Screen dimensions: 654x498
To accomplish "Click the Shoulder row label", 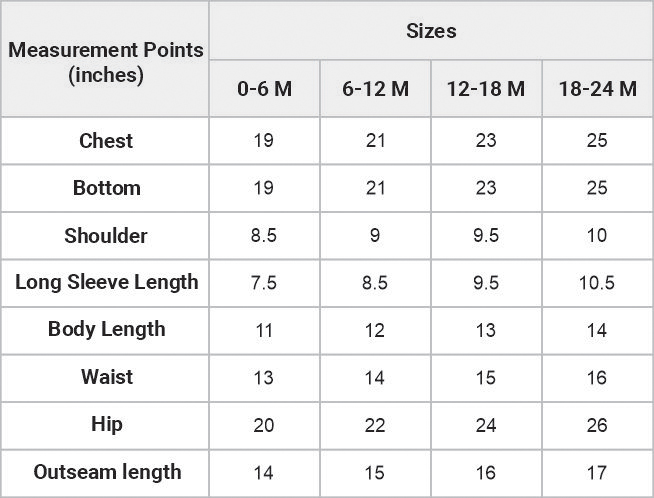I will [x=105, y=236].
